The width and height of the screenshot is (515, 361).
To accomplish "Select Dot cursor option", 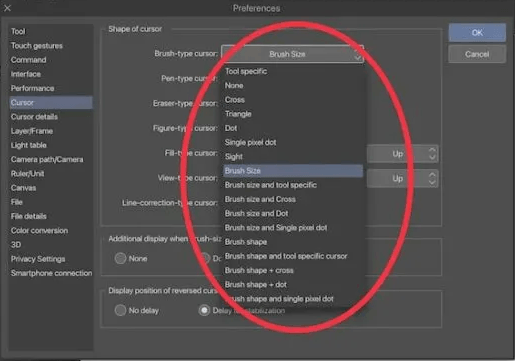I will pyautogui.click(x=293, y=128).
